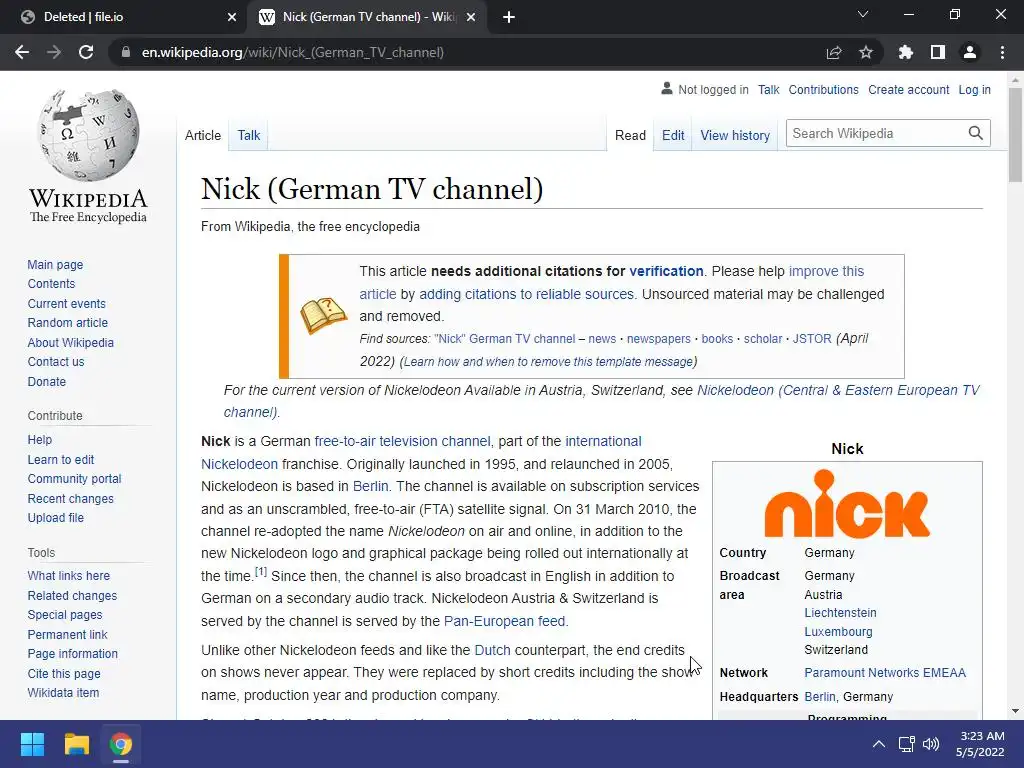Open the Extensions puzzle icon
Screen dimensions: 1024x768
906,52
